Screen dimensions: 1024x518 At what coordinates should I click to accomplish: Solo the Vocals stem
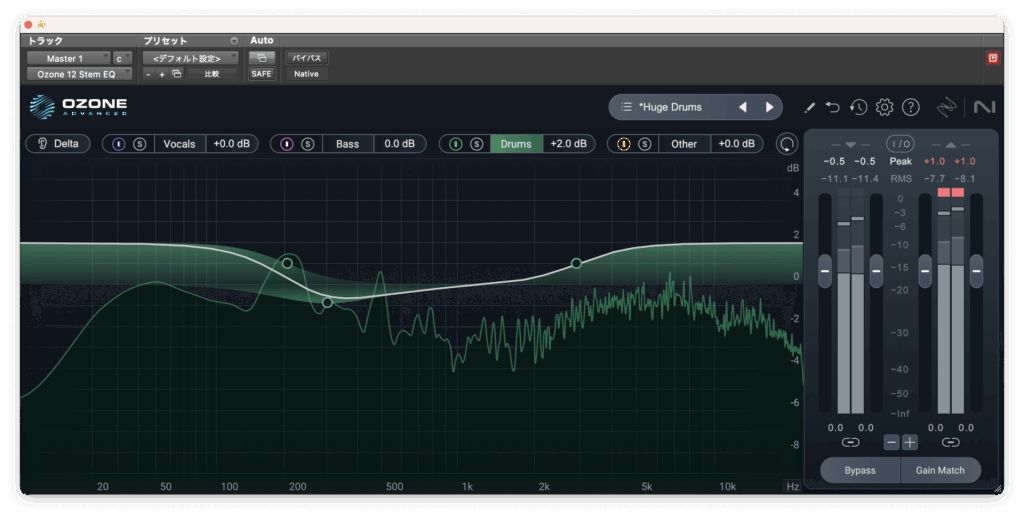pos(140,144)
